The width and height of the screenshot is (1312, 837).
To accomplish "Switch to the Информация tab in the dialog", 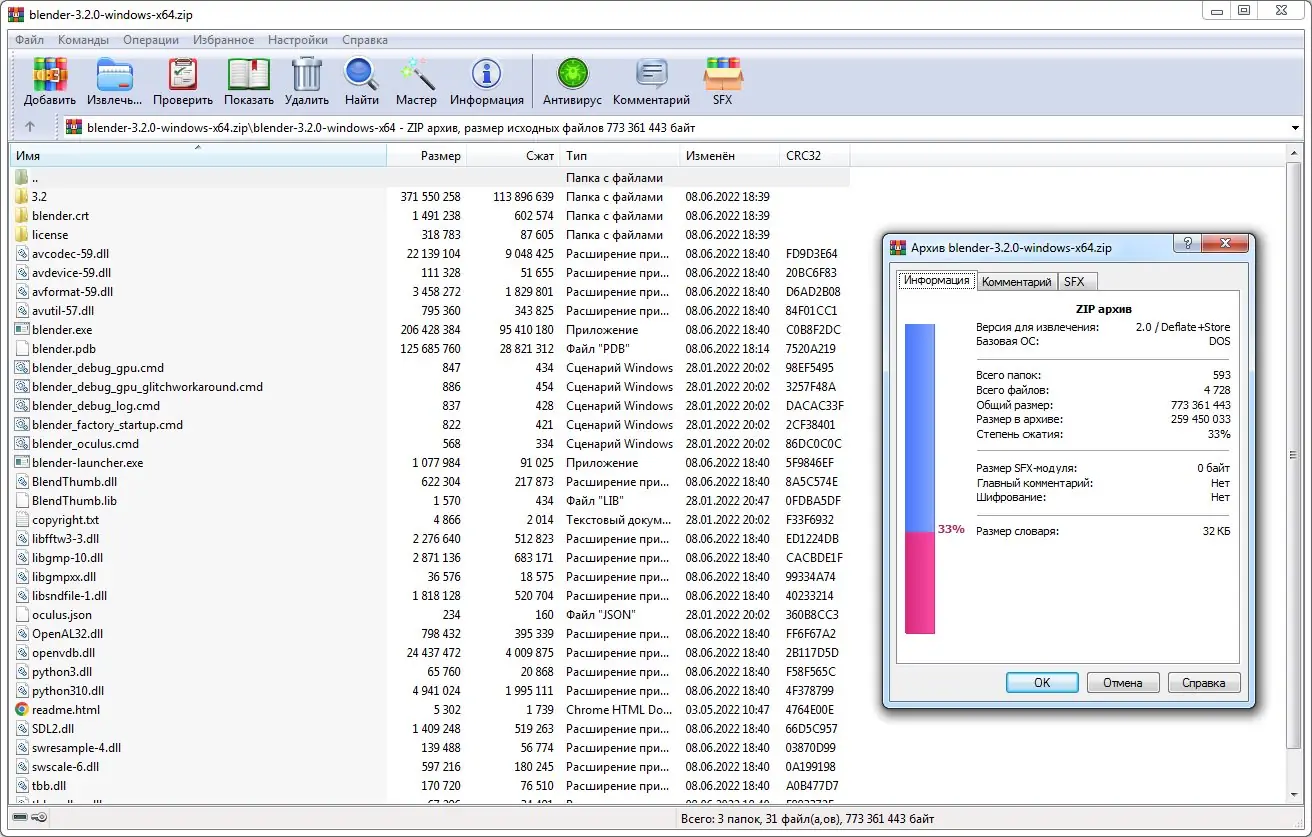I will (x=936, y=280).
